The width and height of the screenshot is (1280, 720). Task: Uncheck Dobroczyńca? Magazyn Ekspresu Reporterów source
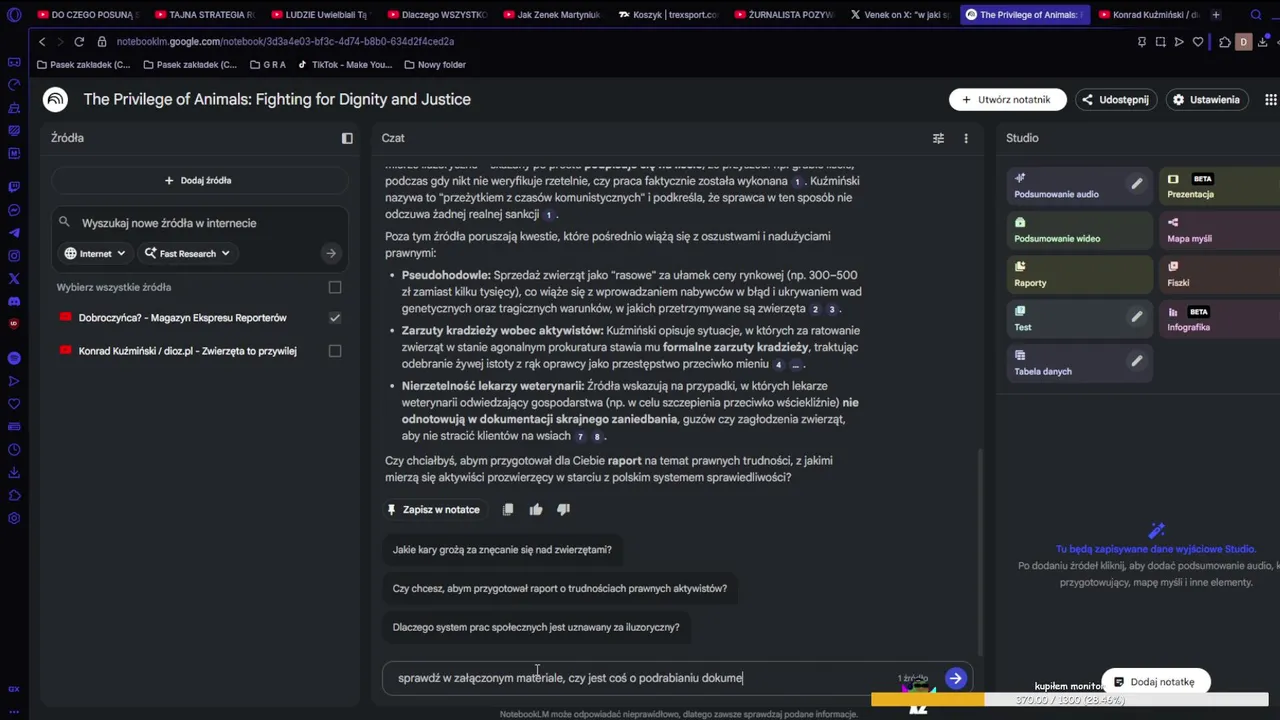click(335, 318)
